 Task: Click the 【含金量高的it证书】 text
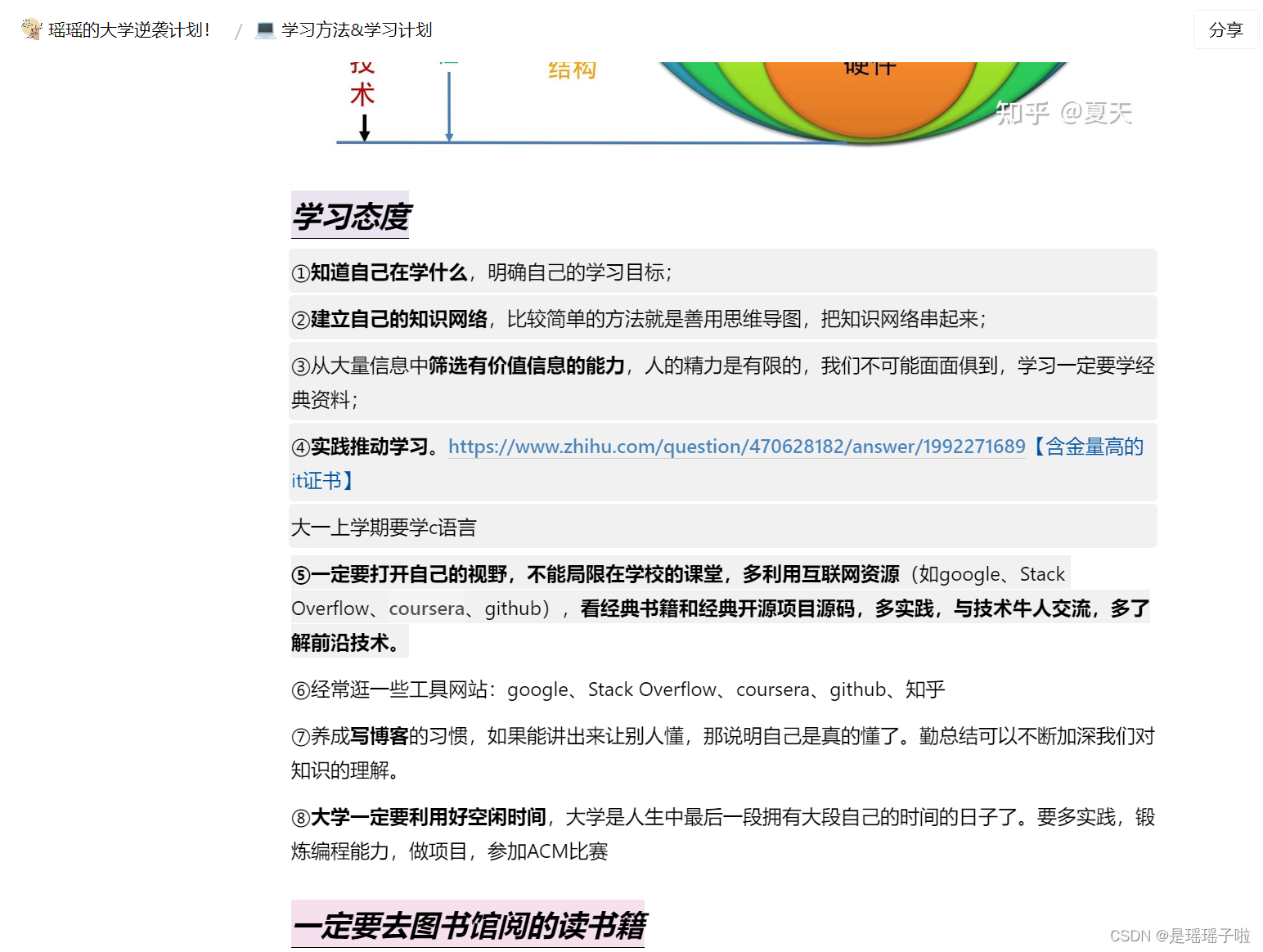pos(1088,447)
